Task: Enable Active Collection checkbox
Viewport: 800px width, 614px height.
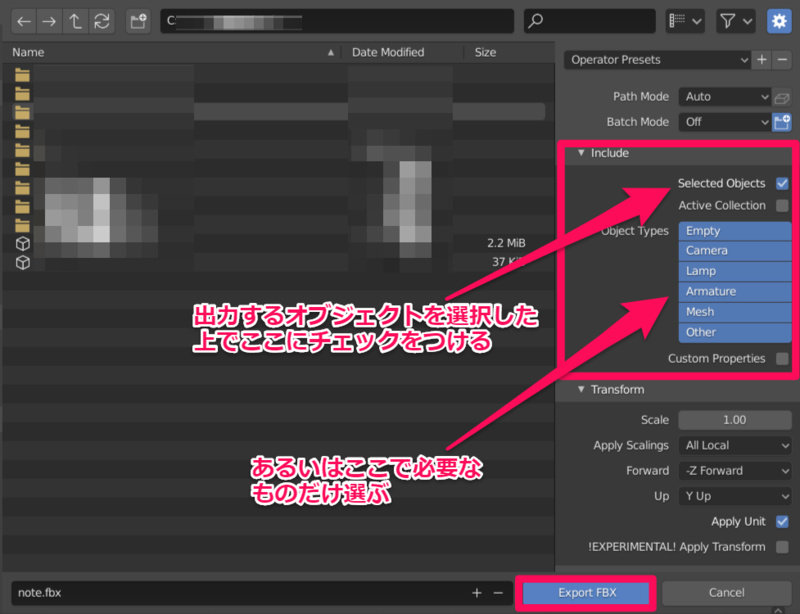Action: click(x=782, y=206)
